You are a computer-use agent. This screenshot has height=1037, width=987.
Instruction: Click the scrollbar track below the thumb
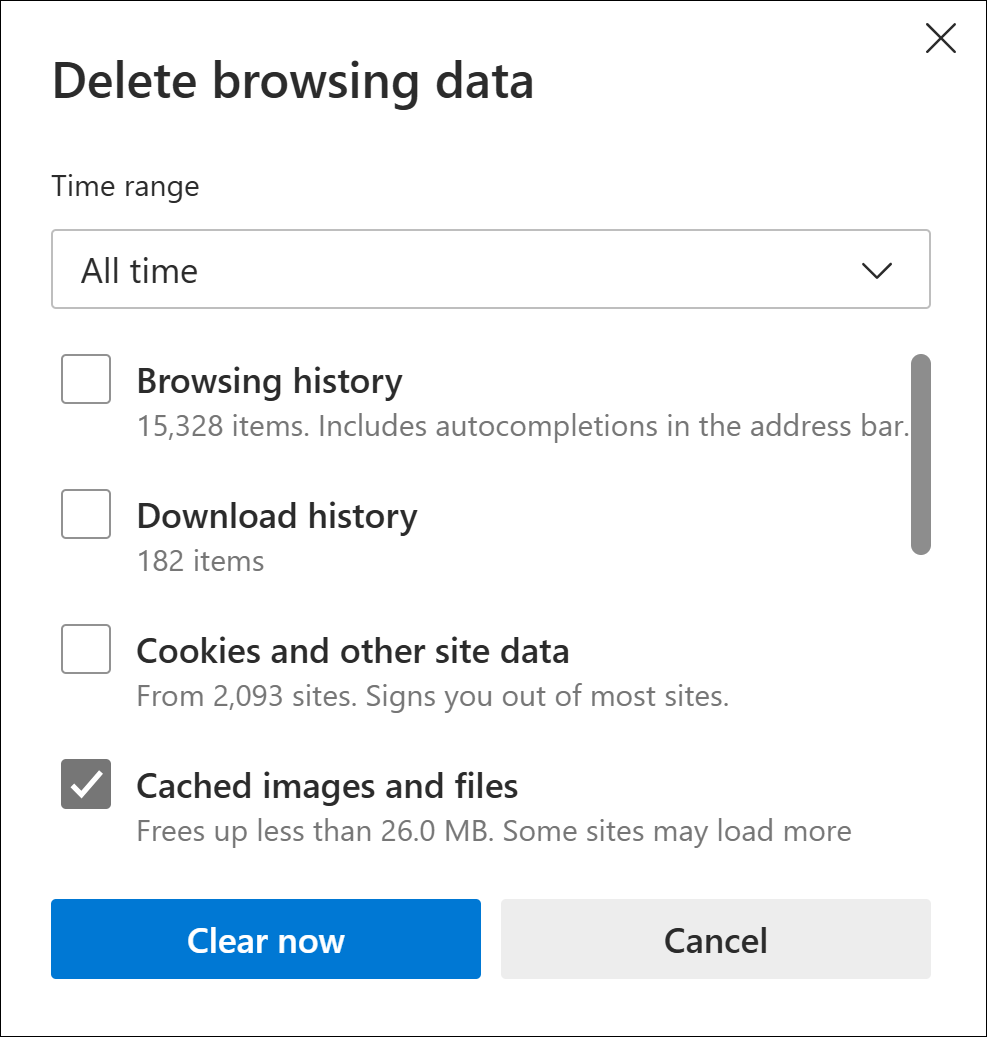(921, 700)
